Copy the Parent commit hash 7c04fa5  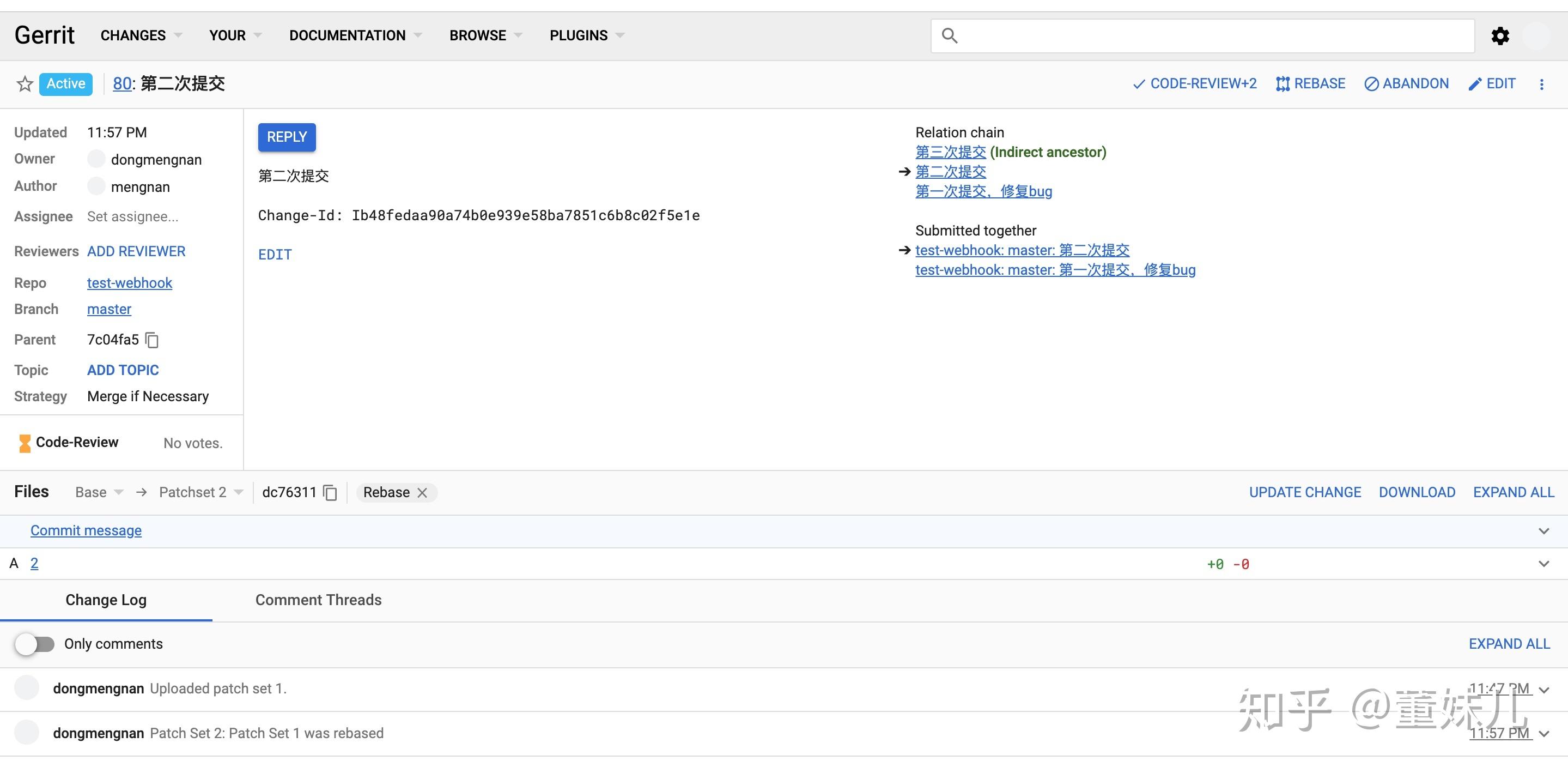pyautogui.click(x=151, y=340)
